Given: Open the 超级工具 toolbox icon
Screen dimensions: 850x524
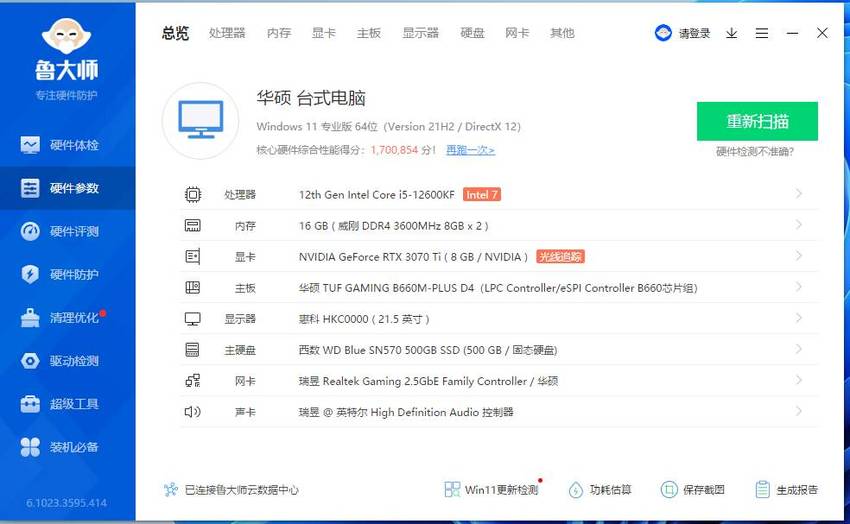Looking at the screenshot, I should click(30, 404).
